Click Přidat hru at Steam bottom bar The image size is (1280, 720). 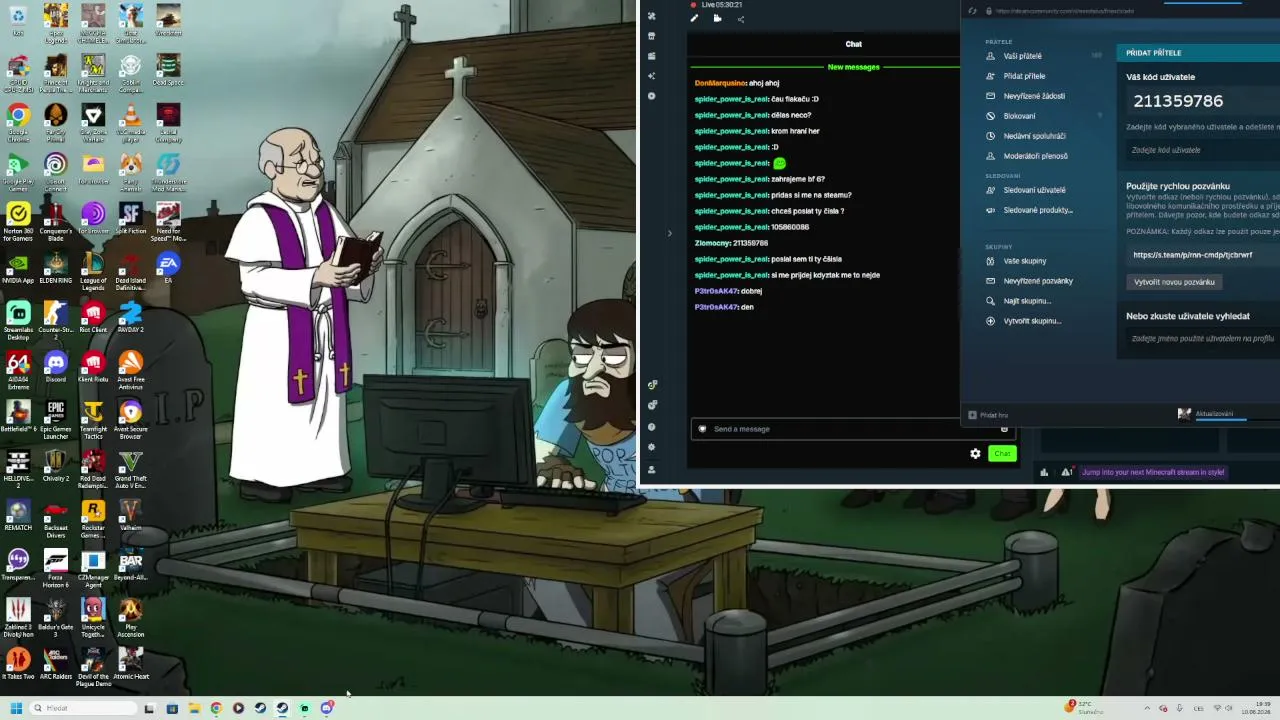987,415
